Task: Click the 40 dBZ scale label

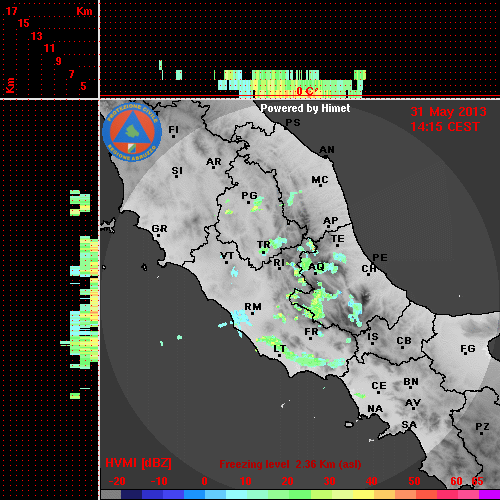Action: (x=371, y=481)
